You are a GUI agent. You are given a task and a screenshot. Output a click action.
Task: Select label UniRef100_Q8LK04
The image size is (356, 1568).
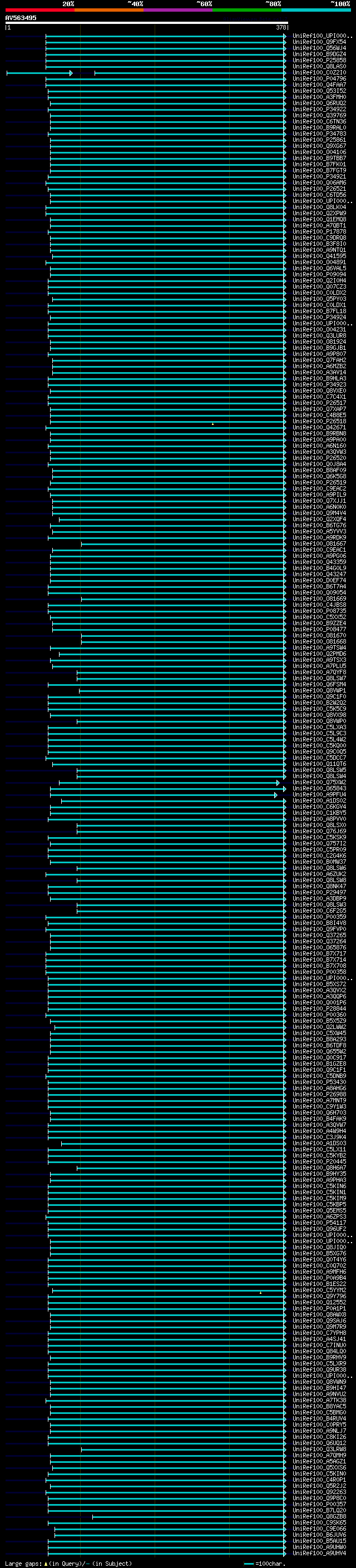pyautogui.click(x=319, y=207)
